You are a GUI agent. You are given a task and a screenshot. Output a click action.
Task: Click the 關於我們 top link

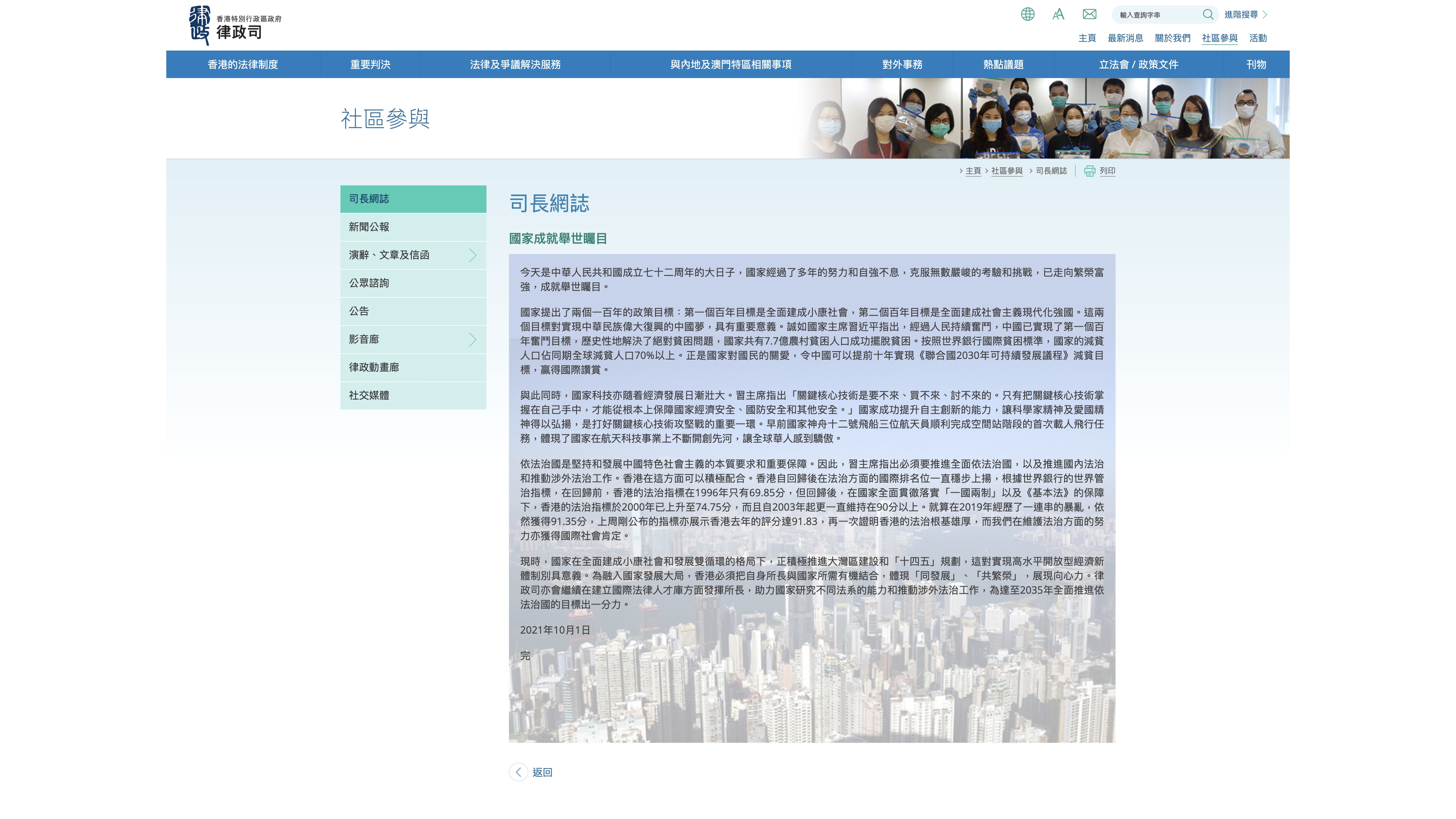tap(1172, 38)
